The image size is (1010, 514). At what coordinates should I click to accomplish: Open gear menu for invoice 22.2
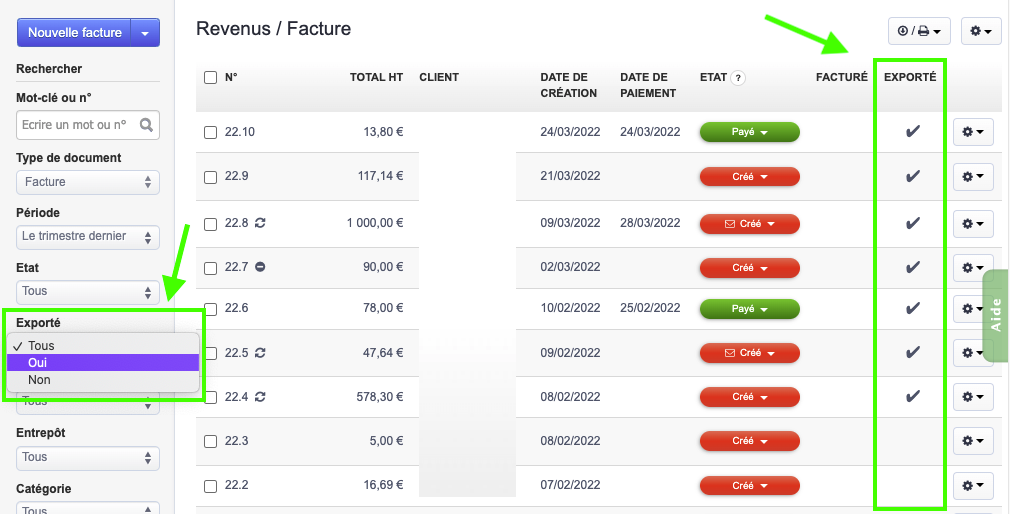click(x=973, y=485)
